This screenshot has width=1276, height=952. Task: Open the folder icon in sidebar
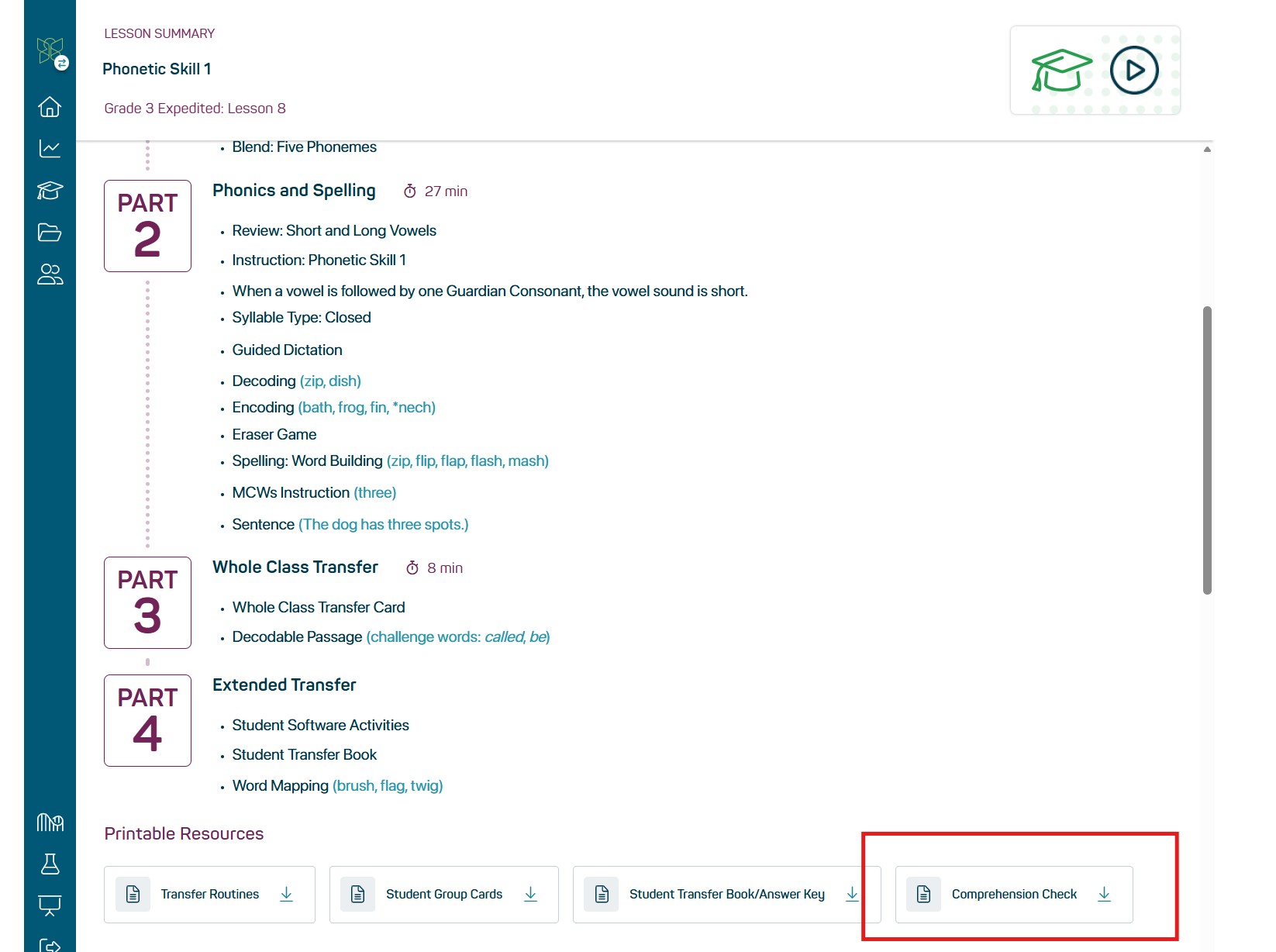(x=50, y=233)
